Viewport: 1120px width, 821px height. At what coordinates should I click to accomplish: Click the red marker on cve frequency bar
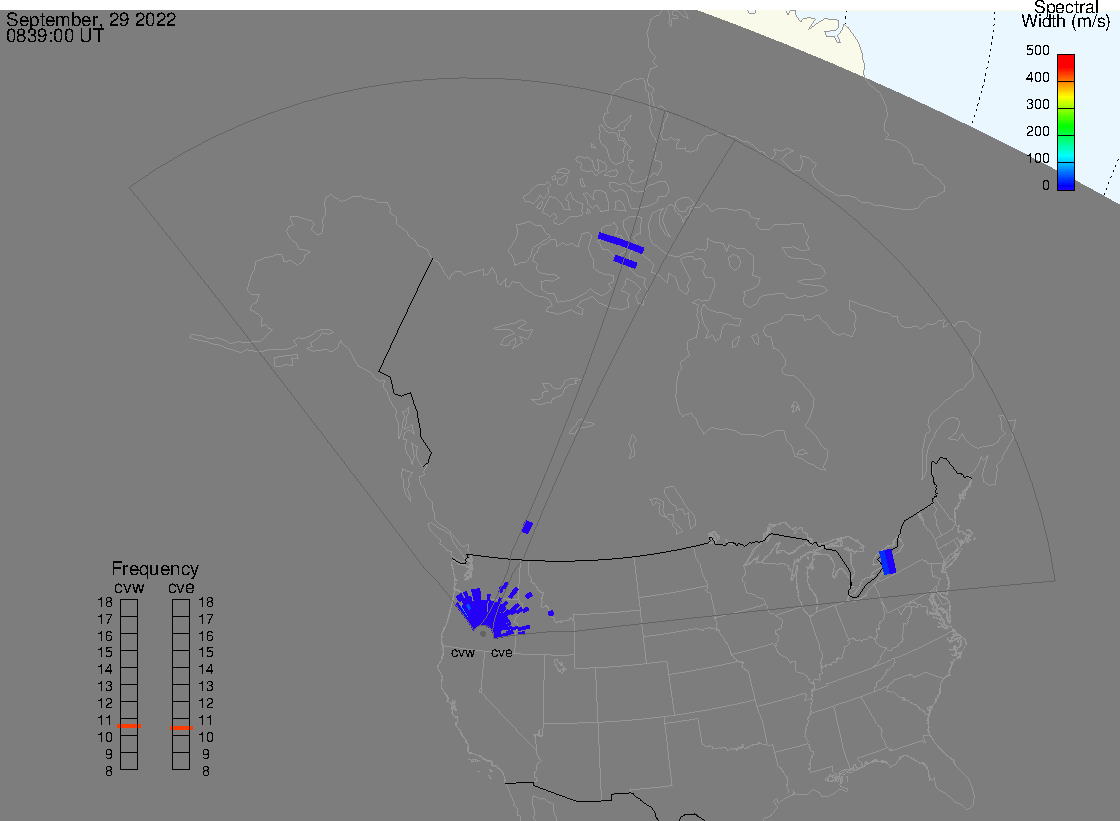pyautogui.click(x=181, y=728)
